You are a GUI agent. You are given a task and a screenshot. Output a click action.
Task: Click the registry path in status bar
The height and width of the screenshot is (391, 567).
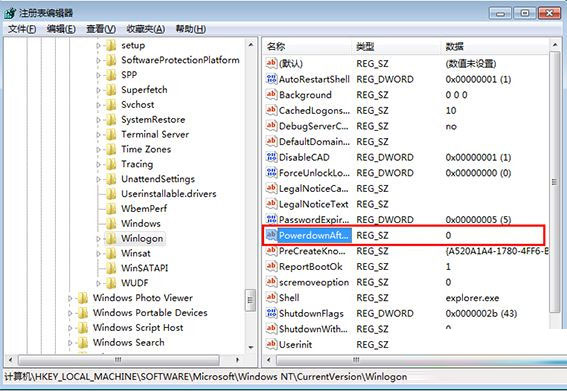pyautogui.click(x=205, y=377)
